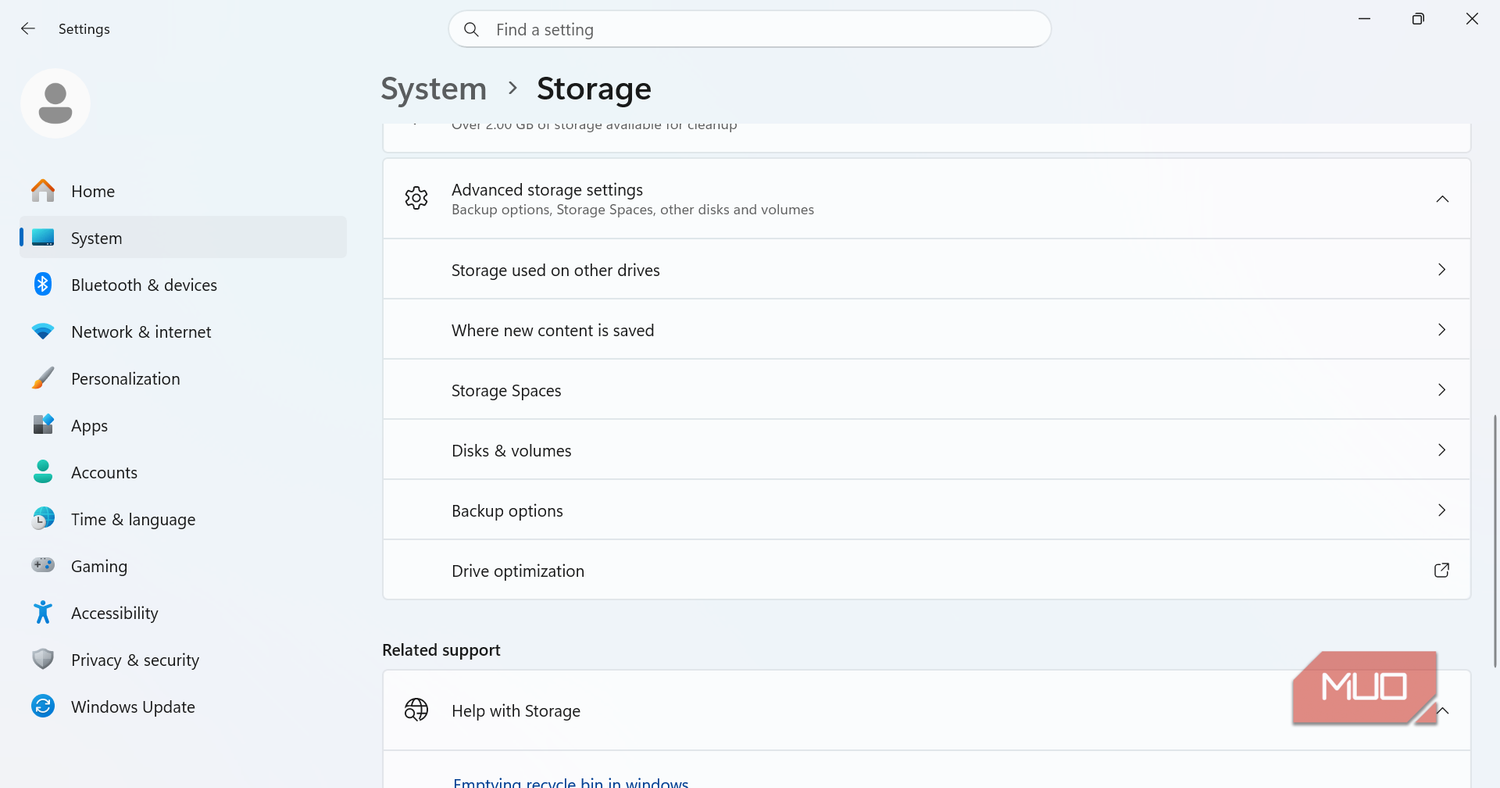Click the Accounts person icon
Screen dimensions: 1500x788
click(x=43, y=472)
